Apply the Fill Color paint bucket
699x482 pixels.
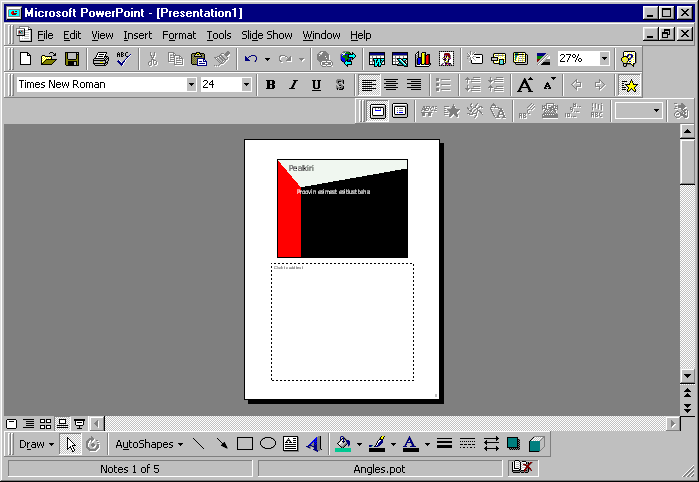344,444
